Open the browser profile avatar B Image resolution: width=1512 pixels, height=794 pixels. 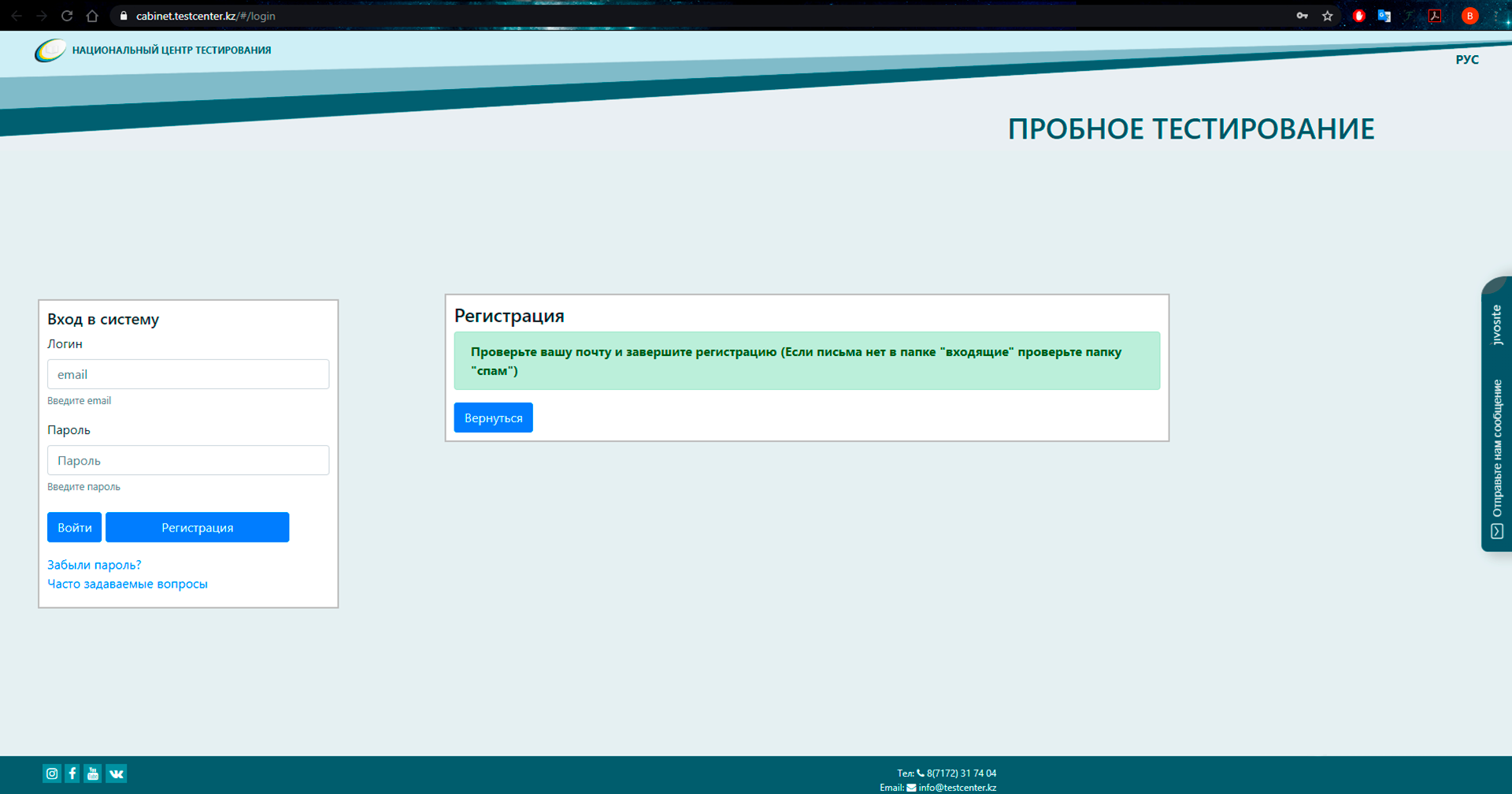point(1469,16)
